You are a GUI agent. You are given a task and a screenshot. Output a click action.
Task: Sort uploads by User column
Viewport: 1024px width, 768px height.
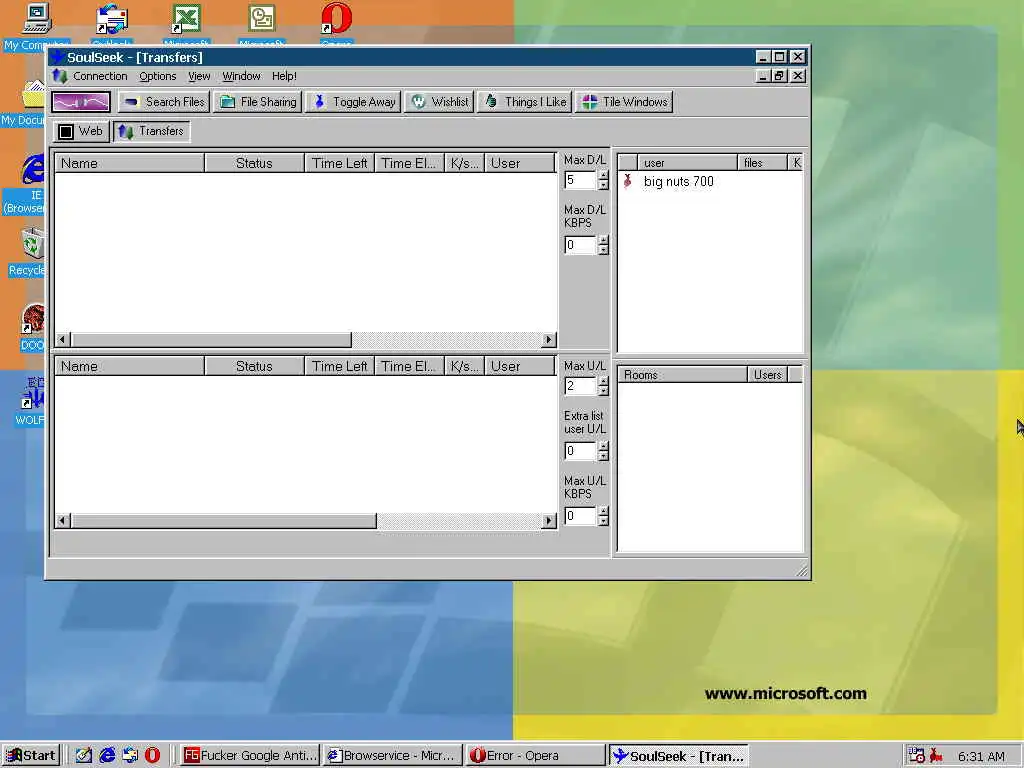[519, 366]
